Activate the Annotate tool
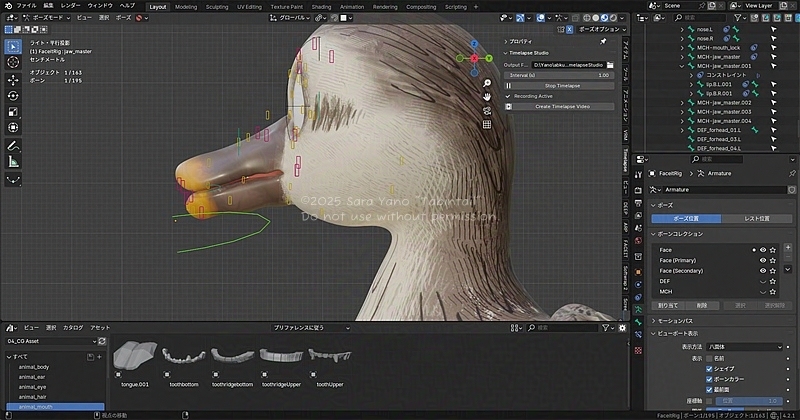 point(14,145)
